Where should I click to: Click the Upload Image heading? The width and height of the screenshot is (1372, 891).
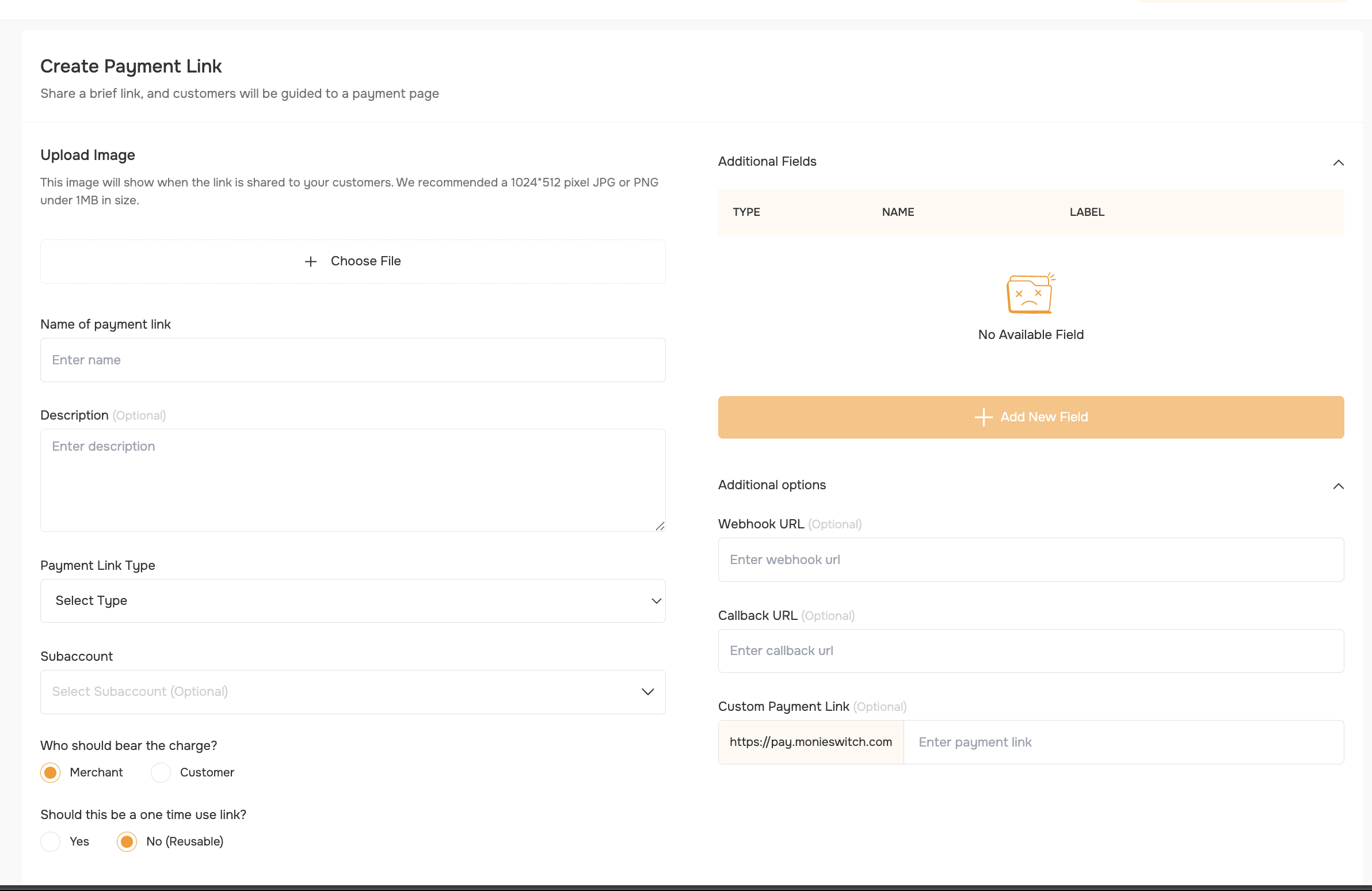(87, 155)
